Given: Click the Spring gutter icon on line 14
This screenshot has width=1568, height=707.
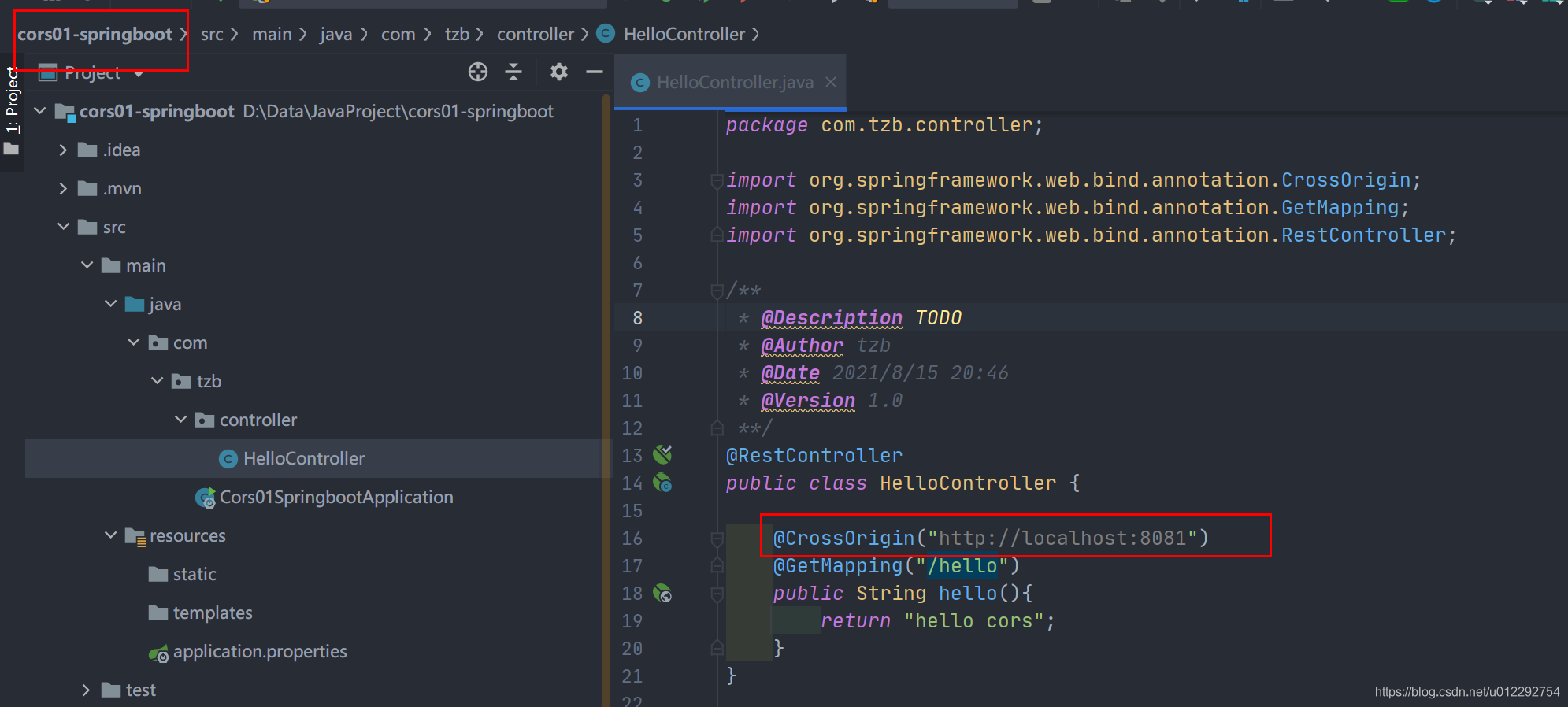Looking at the screenshot, I should click(x=662, y=483).
